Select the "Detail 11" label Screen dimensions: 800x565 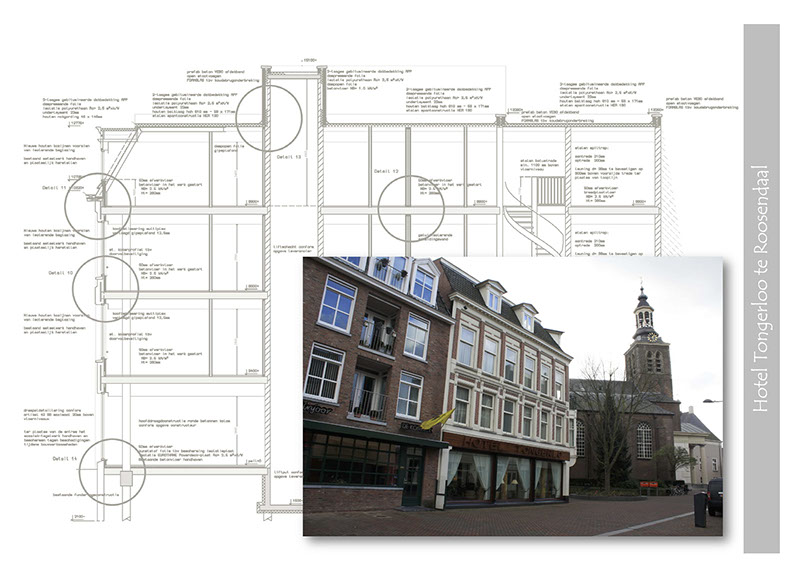[55, 188]
